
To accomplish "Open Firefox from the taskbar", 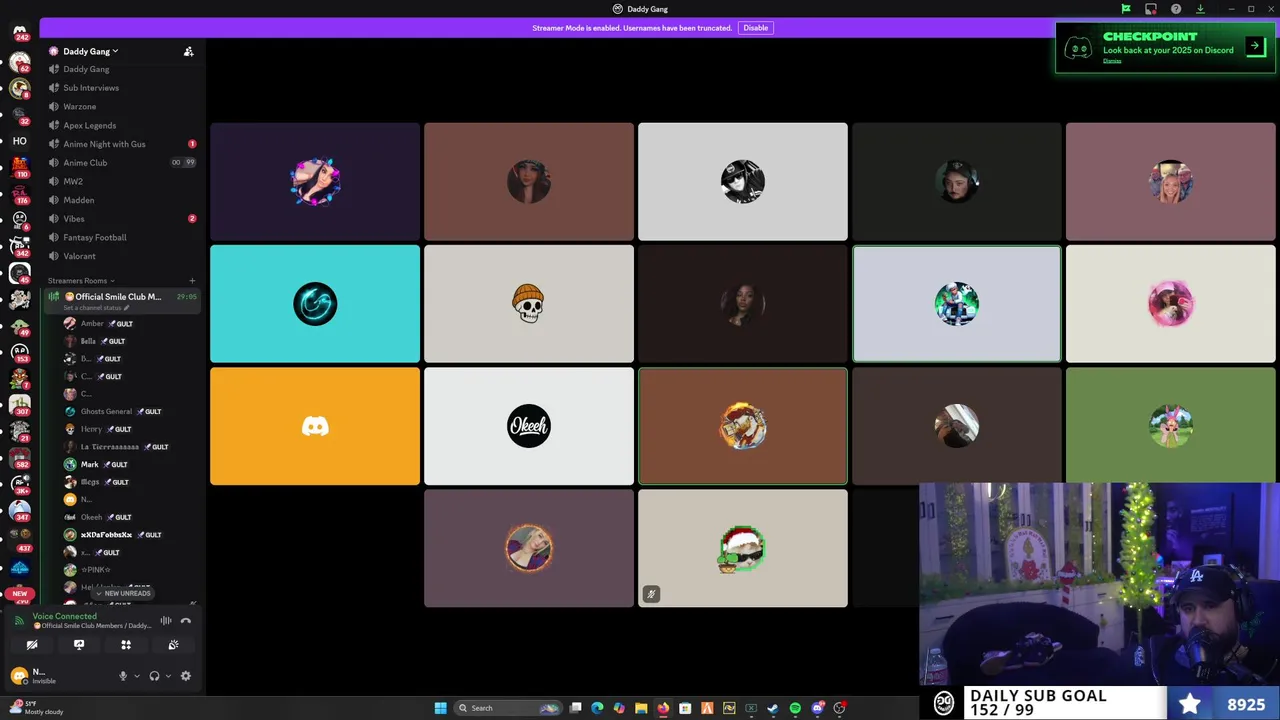I will (x=663, y=708).
